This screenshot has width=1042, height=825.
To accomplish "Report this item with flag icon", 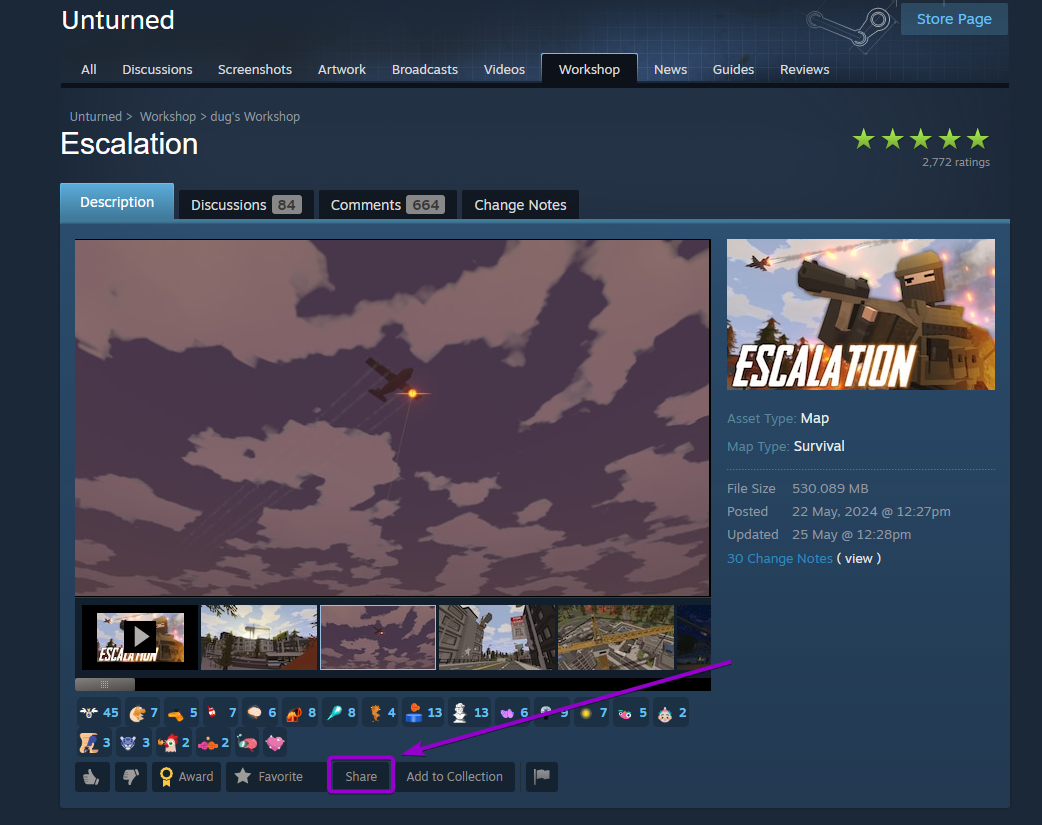I will pyautogui.click(x=542, y=776).
